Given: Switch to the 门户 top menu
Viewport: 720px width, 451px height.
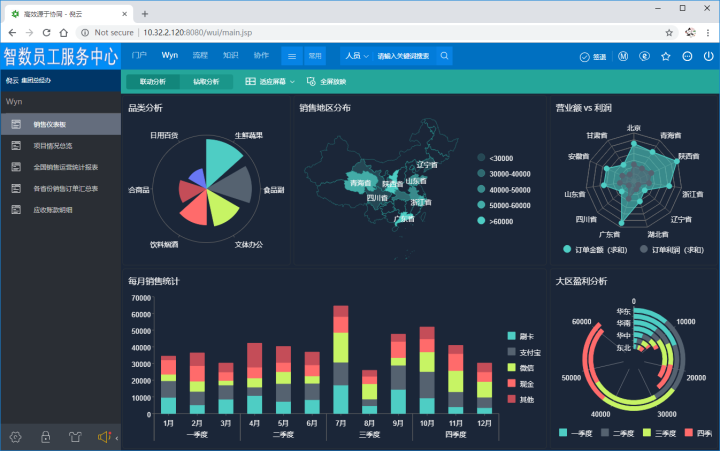Looking at the screenshot, I should (x=139, y=56).
